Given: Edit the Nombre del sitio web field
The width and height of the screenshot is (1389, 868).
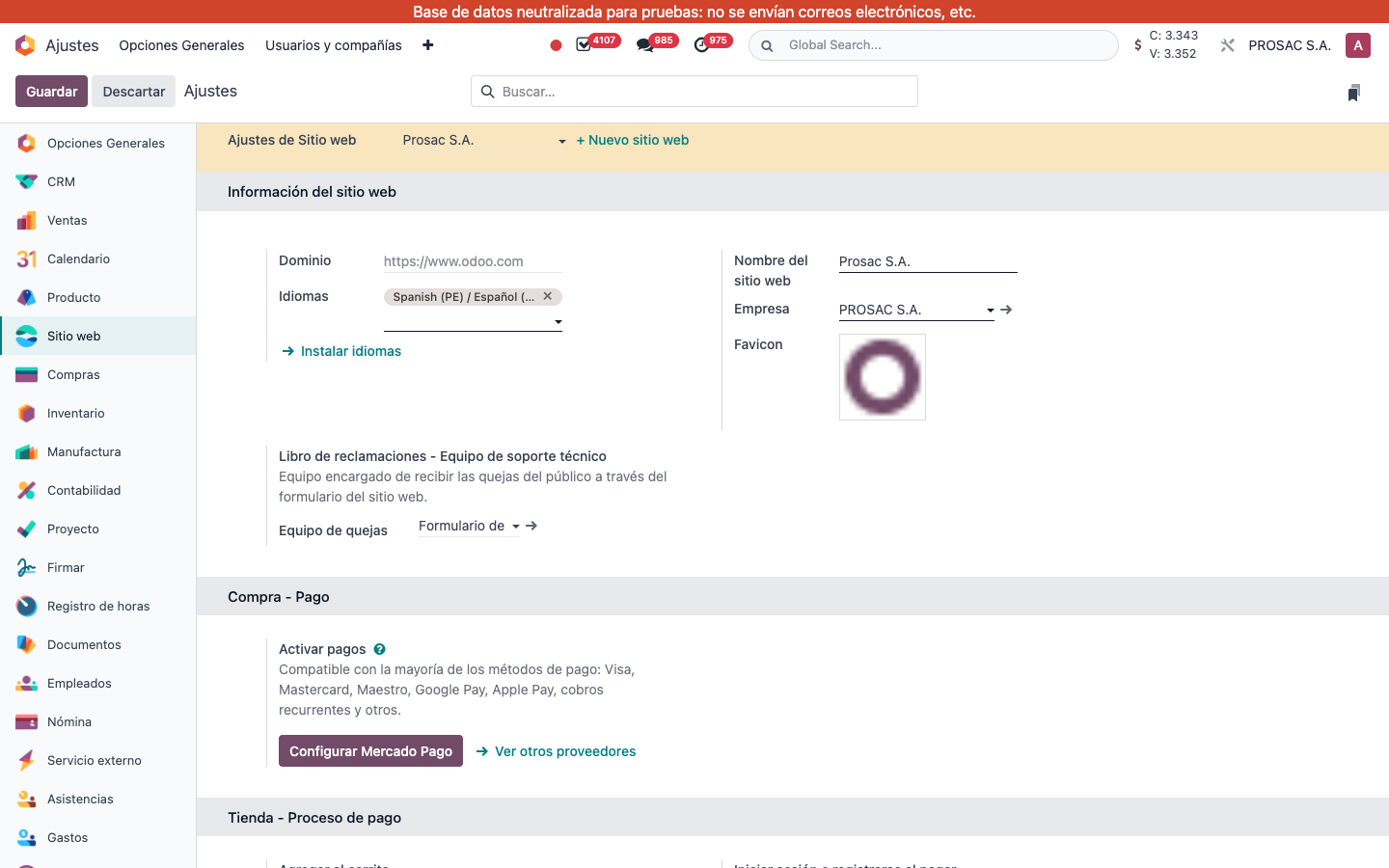Looking at the screenshot, I should tap(928, 261).
